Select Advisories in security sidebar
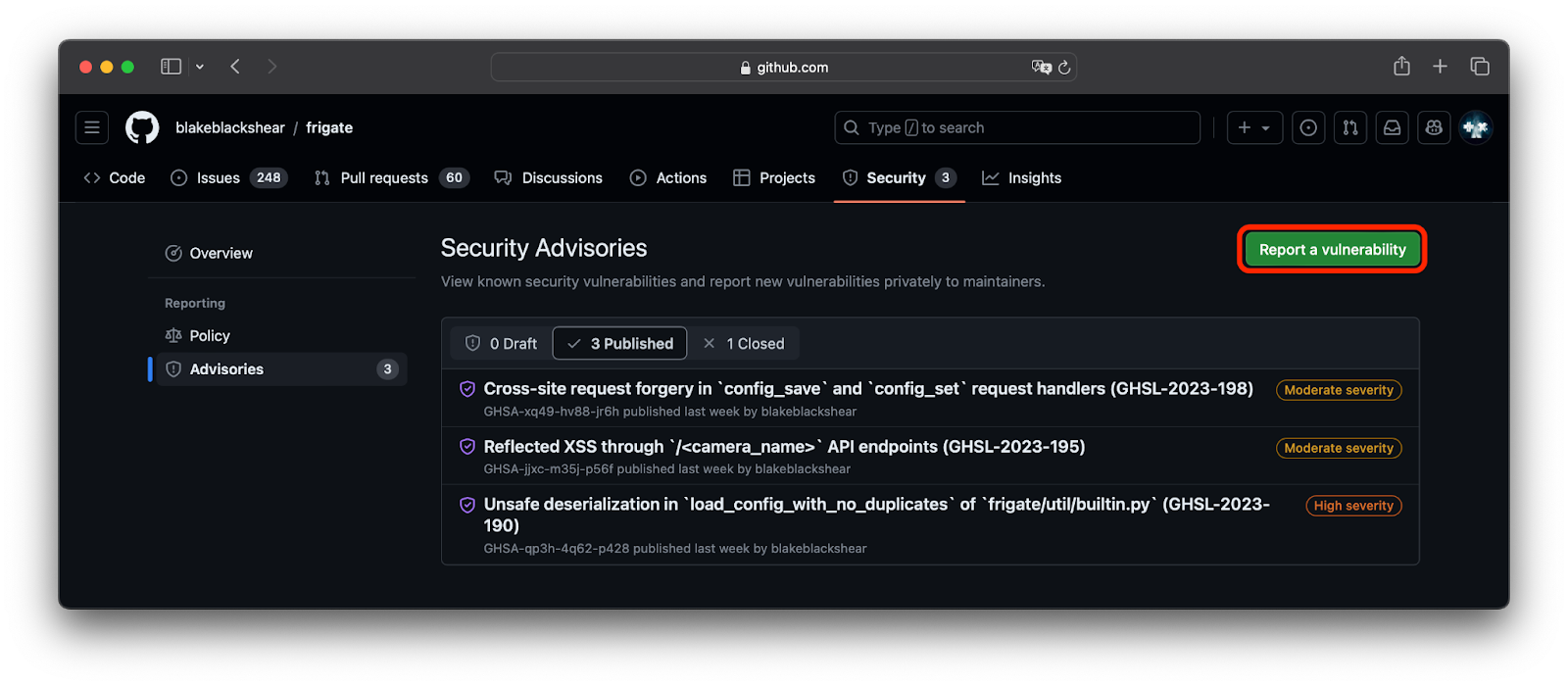This screenshot has width=1568, height=686. click(x=282, y=368)
